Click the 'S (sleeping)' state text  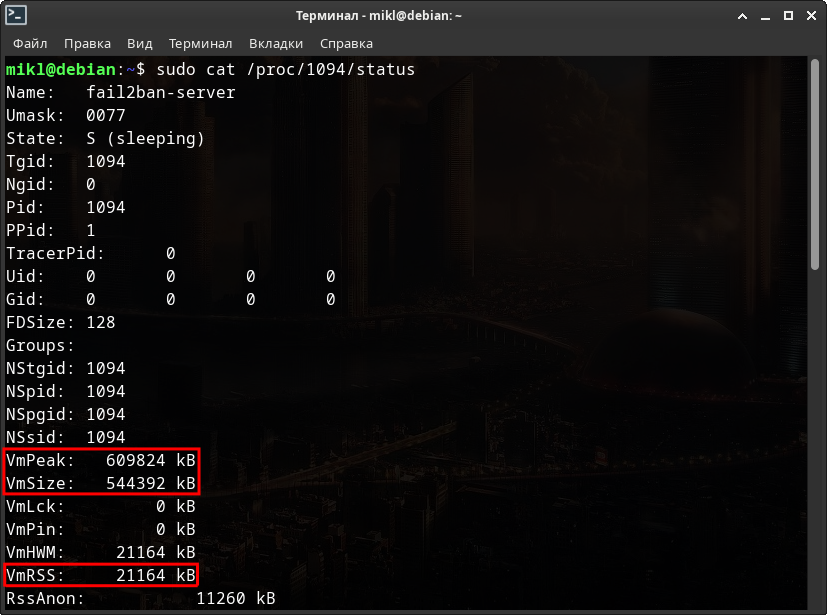click(x=145, y=139)
